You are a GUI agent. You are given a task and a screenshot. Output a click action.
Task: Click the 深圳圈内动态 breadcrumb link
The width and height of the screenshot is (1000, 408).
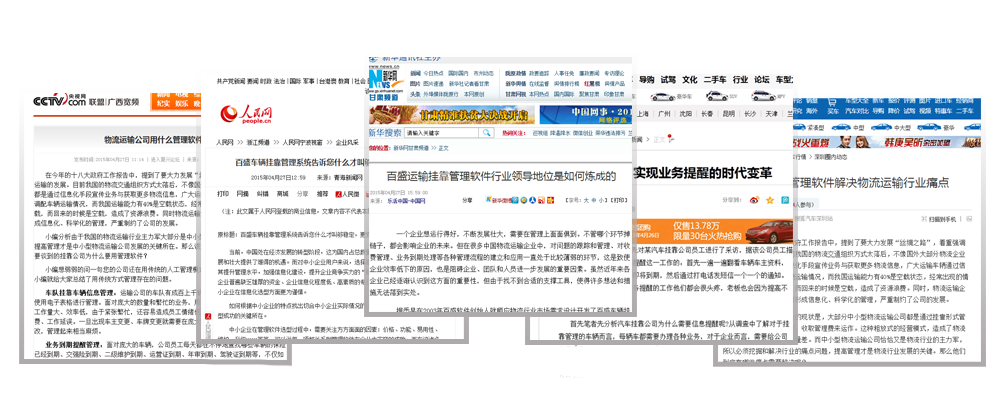point(831,156)
